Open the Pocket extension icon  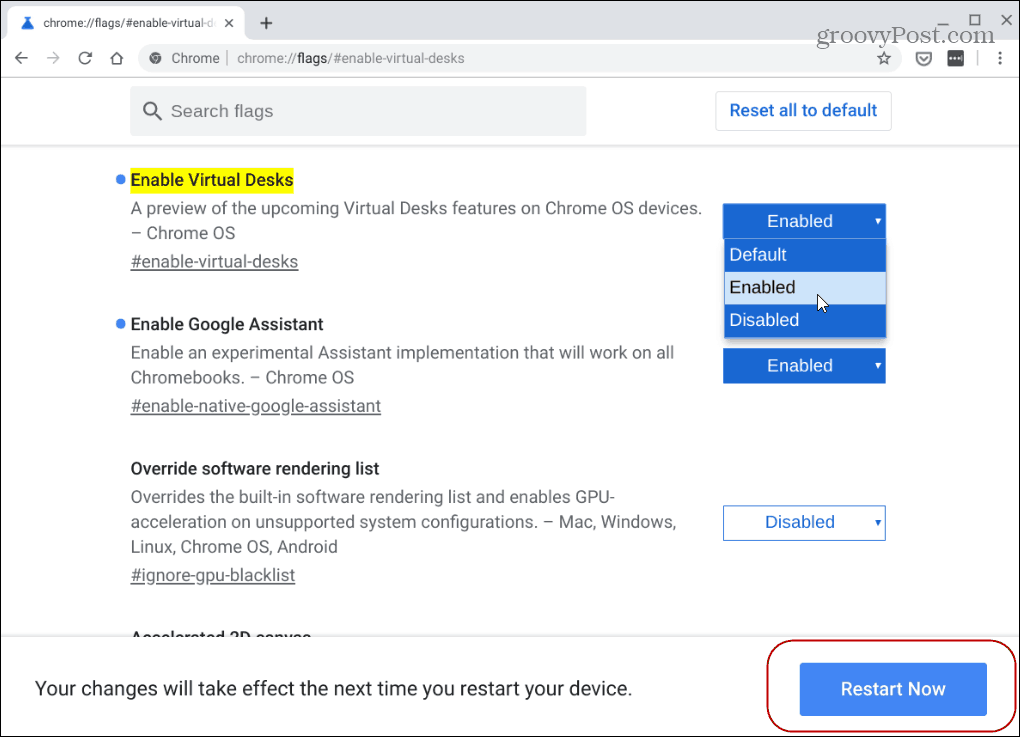point(924,59)
